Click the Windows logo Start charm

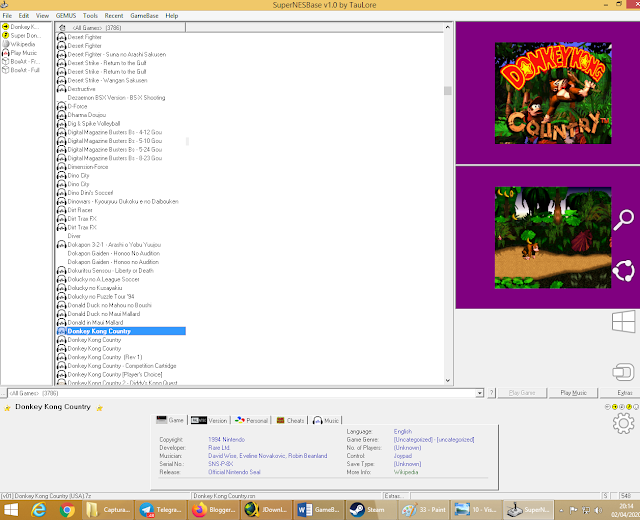624,322
